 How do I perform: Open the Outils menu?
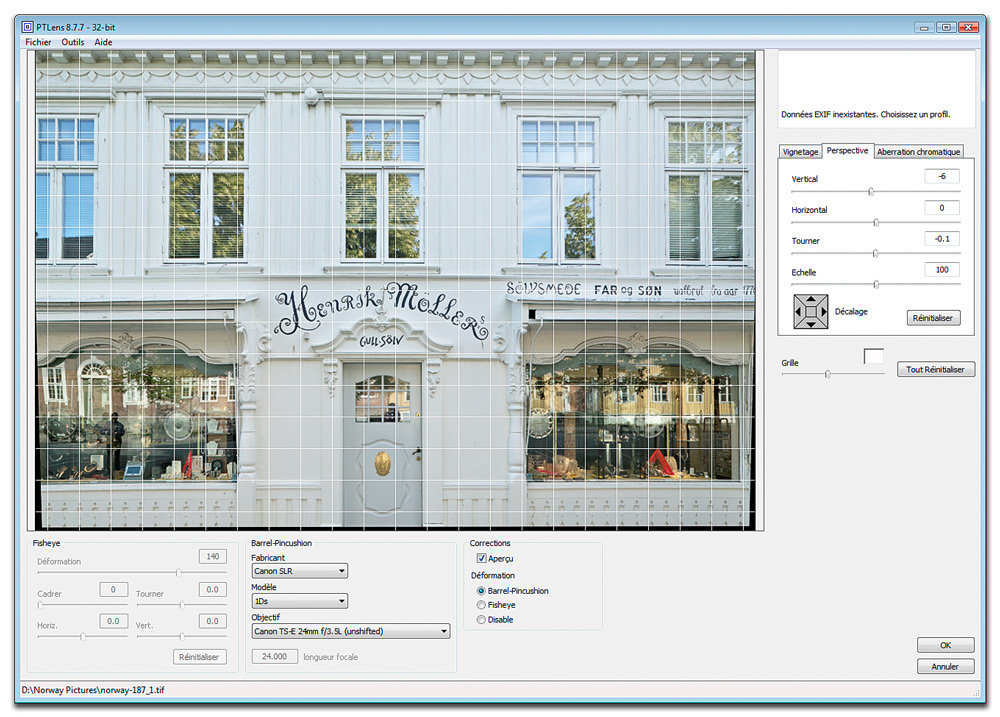73,42
